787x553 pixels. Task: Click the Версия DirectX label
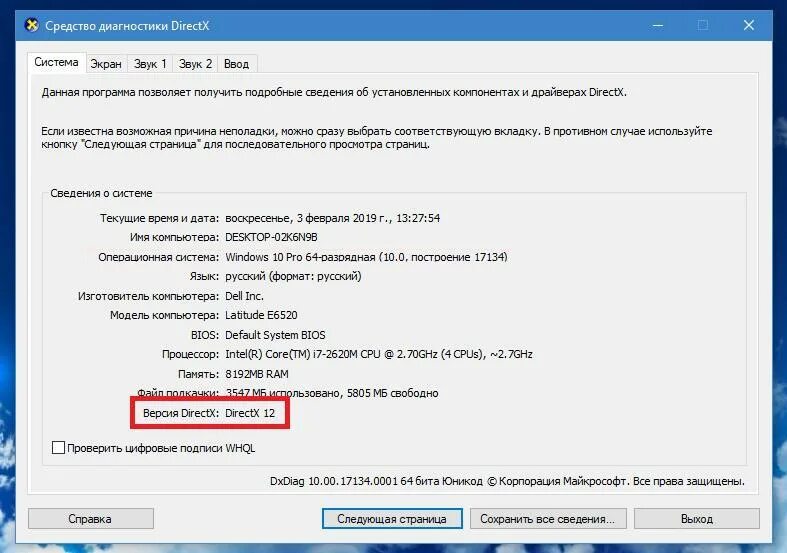(181, 413)
